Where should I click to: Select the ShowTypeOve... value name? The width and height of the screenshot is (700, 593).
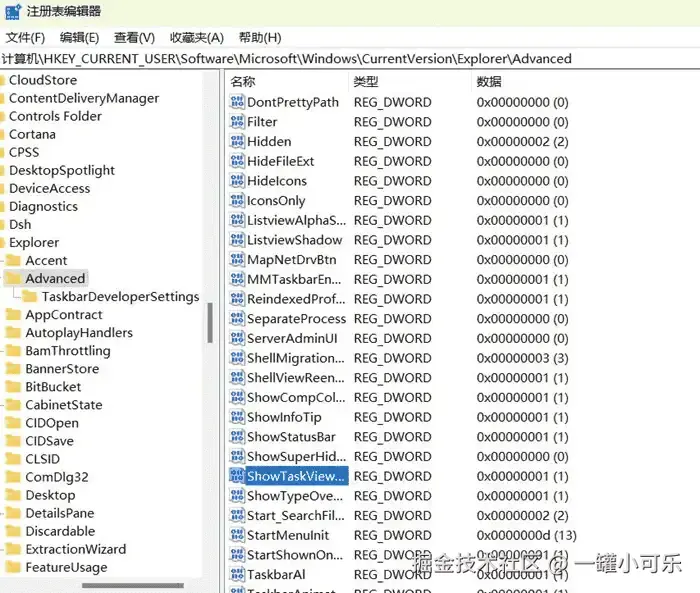[x=295, y=496]
